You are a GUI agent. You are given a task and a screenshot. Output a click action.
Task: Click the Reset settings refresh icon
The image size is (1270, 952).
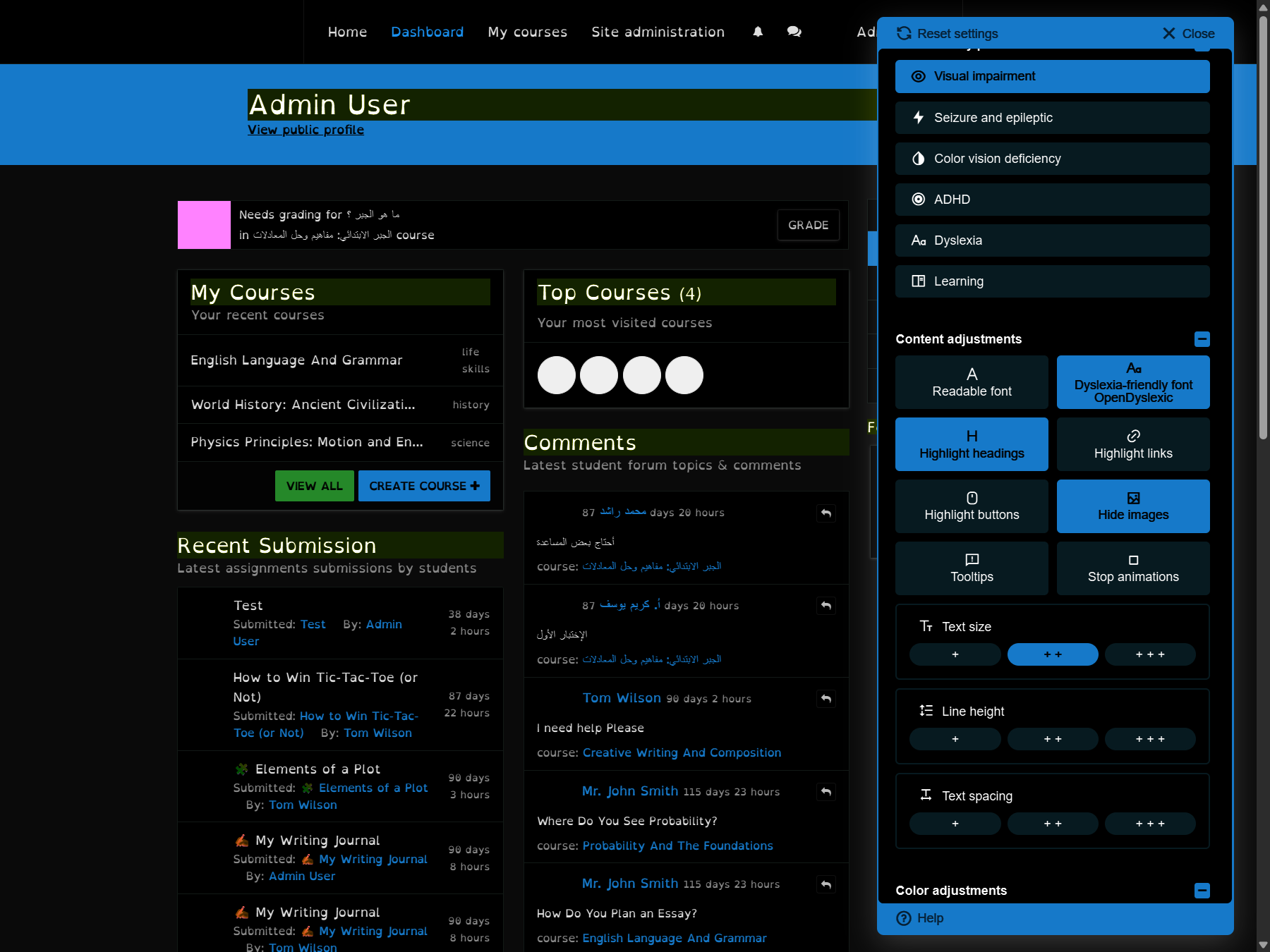[x=903, y=33]
